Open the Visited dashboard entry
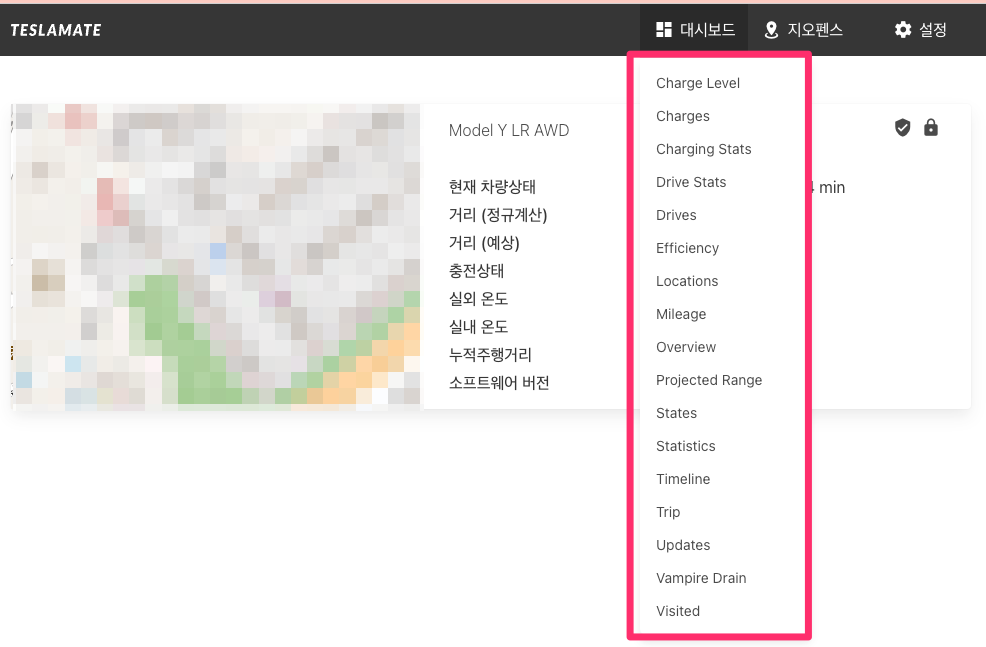The height and width of the screenshot is (647, 986). click(678, 611)
